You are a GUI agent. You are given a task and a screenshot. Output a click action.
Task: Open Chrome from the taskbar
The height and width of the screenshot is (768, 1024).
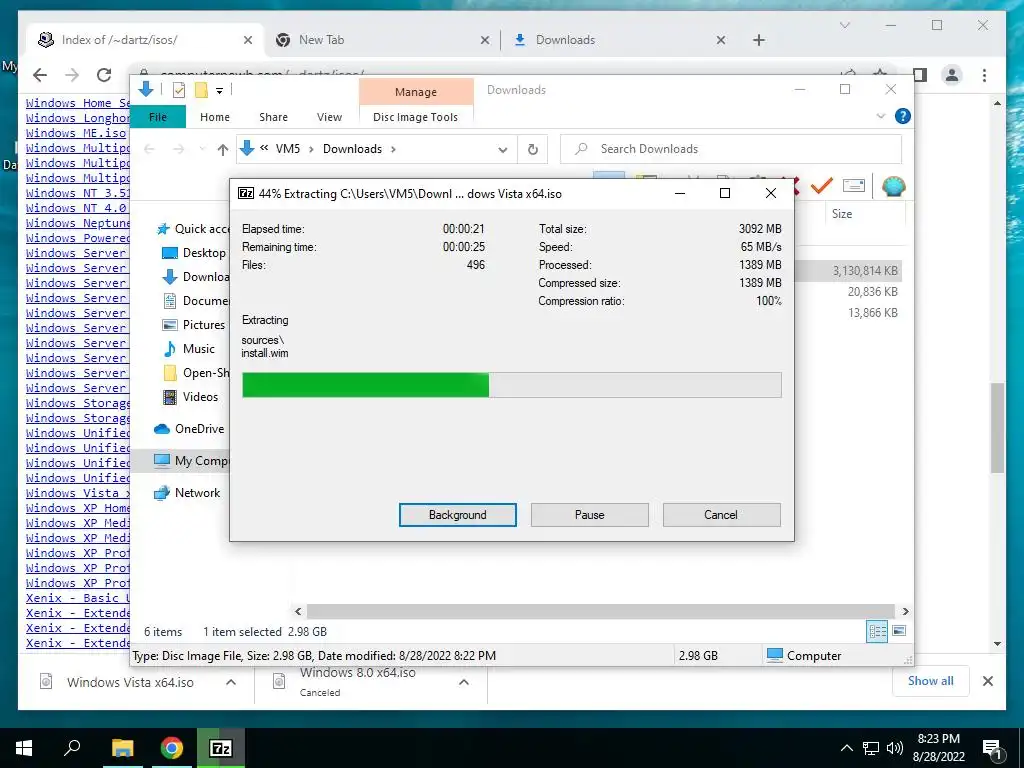171,748
